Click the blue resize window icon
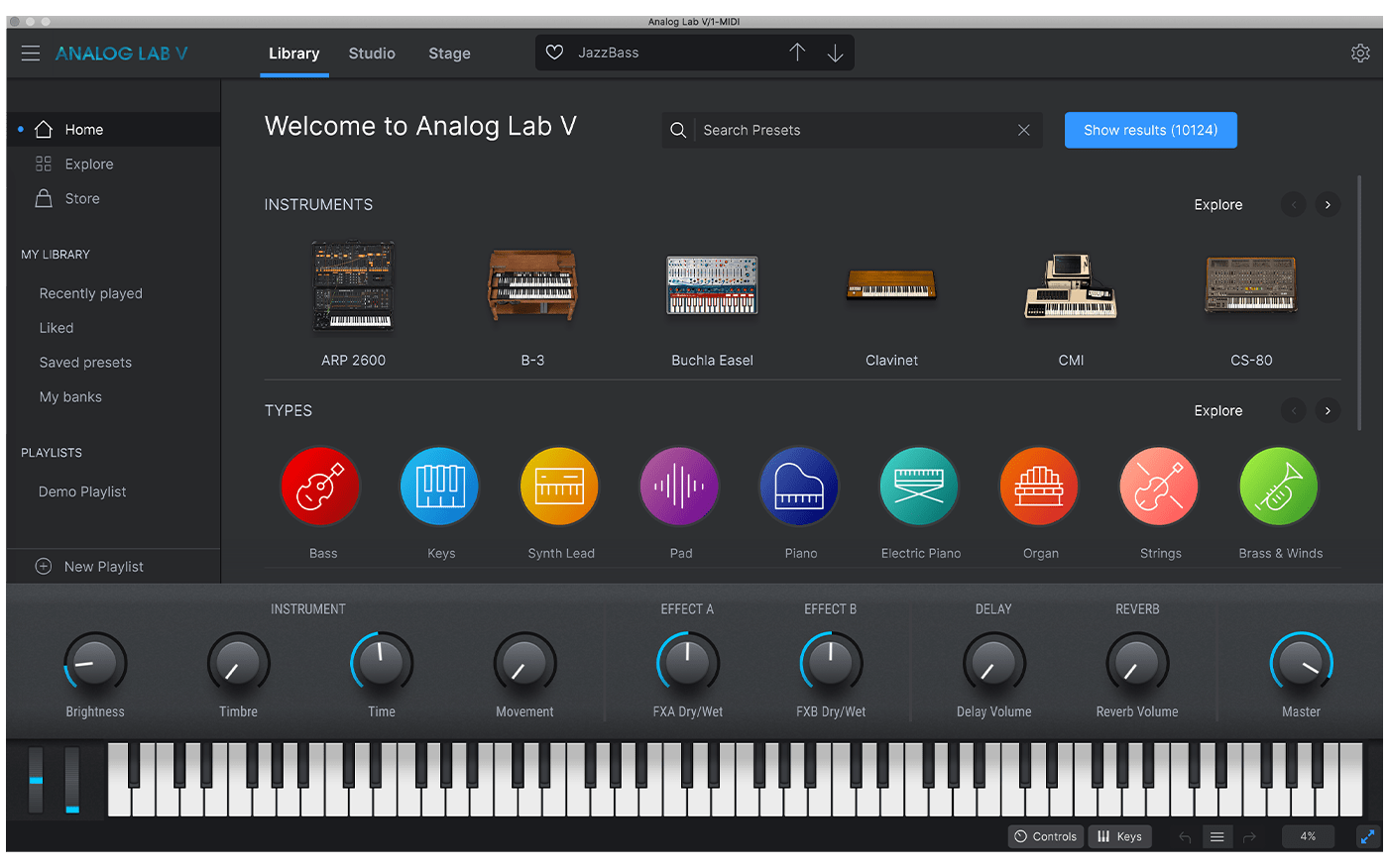 point(1368,837)
